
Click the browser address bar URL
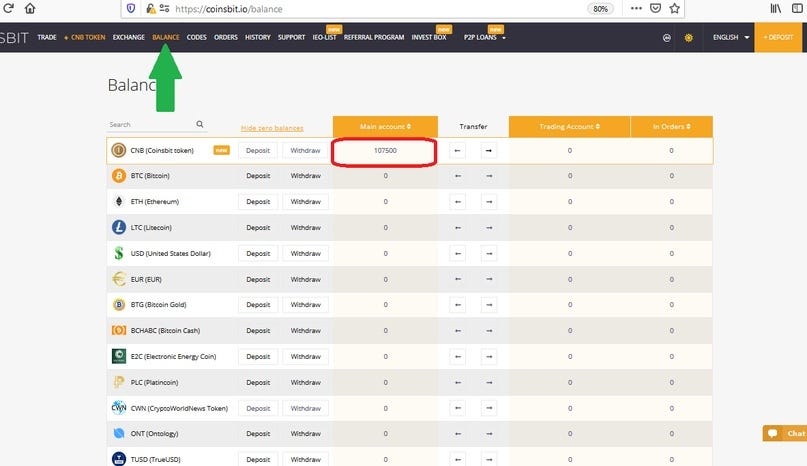(229, 9)
